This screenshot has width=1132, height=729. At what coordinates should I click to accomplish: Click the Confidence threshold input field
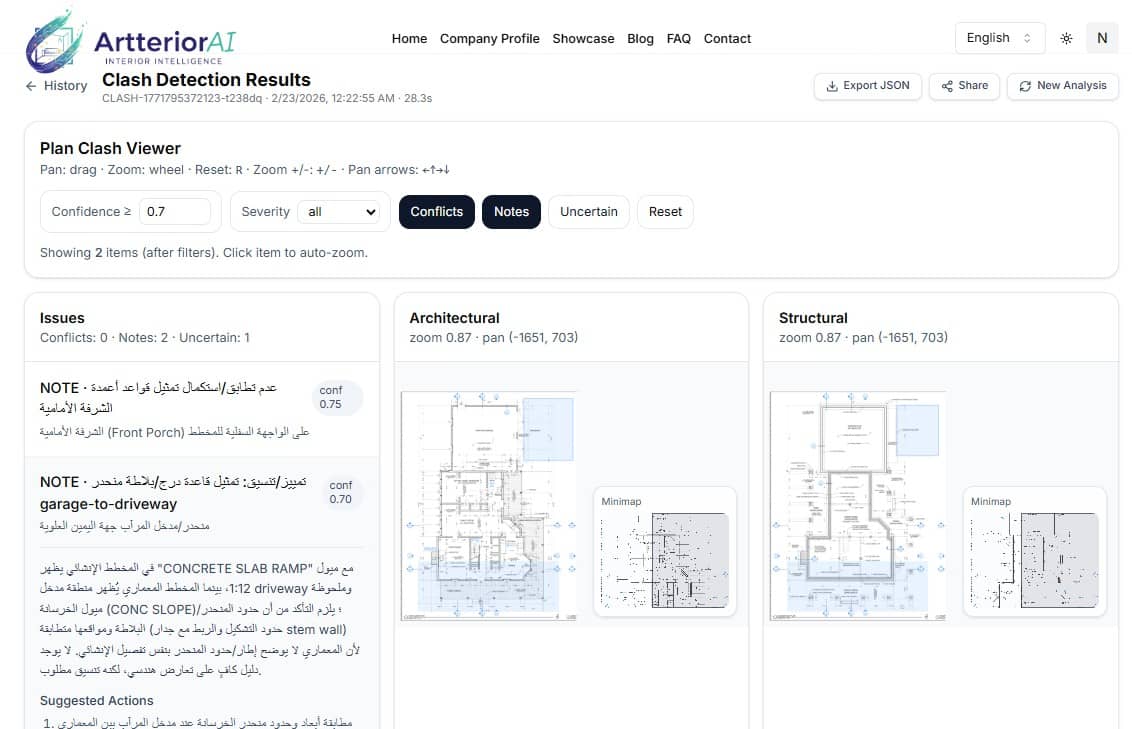(x=175, y=211)
